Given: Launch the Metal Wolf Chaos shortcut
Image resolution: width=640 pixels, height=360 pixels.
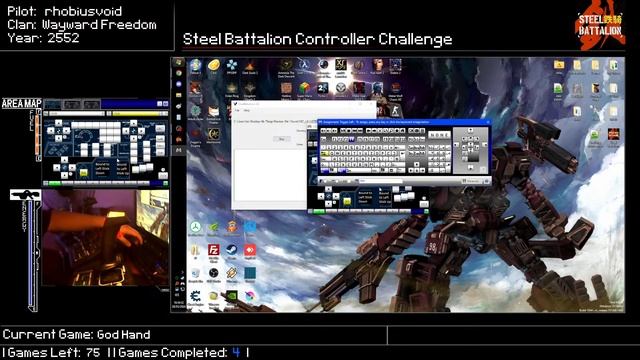Looking at the screenshot, I should pyautogui.click(x=395, y=88).
